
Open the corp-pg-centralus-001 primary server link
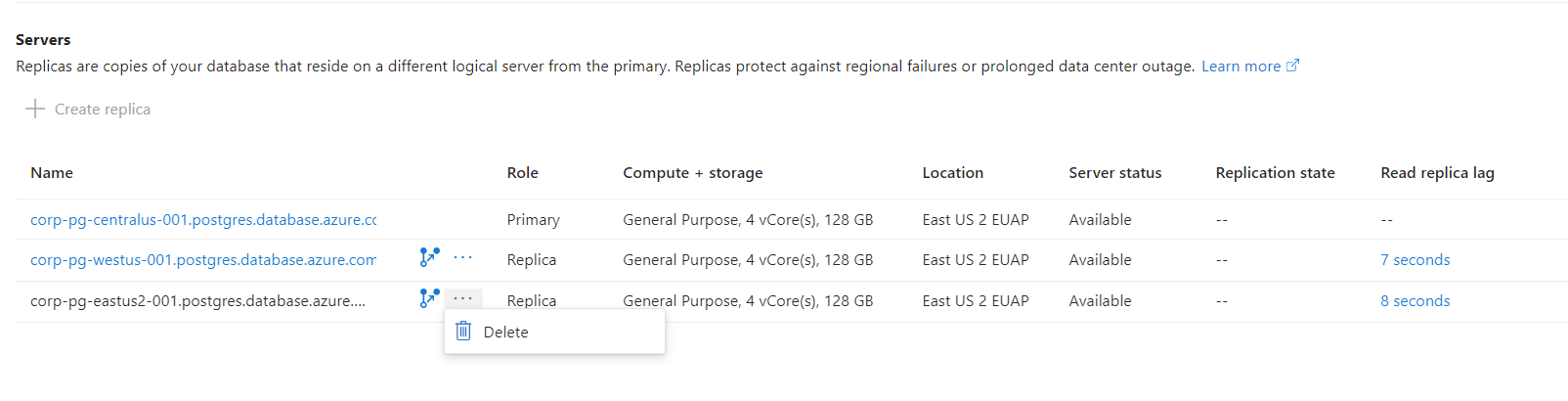(x=203, y=220)
